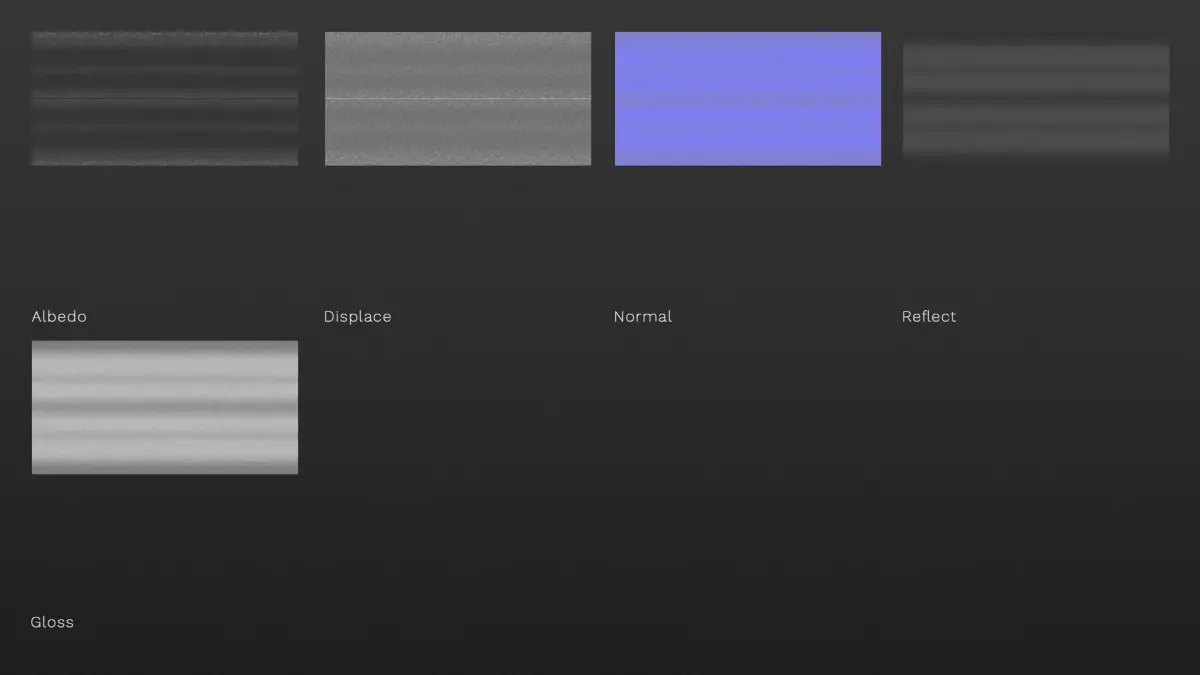Select the Displace map thumbnail

pos(458,98)
